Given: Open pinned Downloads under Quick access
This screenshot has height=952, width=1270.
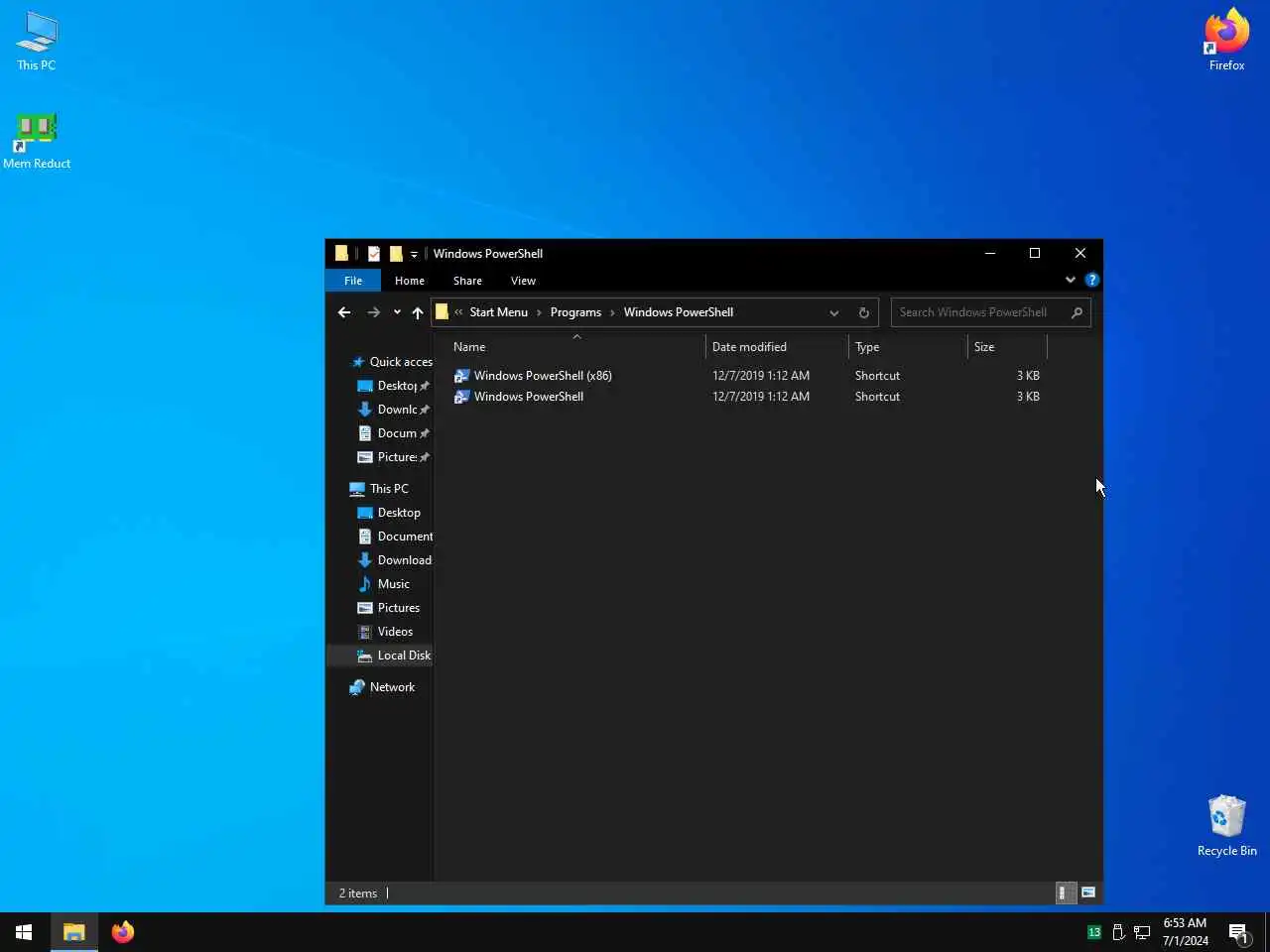Looking at the screenshot, I should coord(393,410).
